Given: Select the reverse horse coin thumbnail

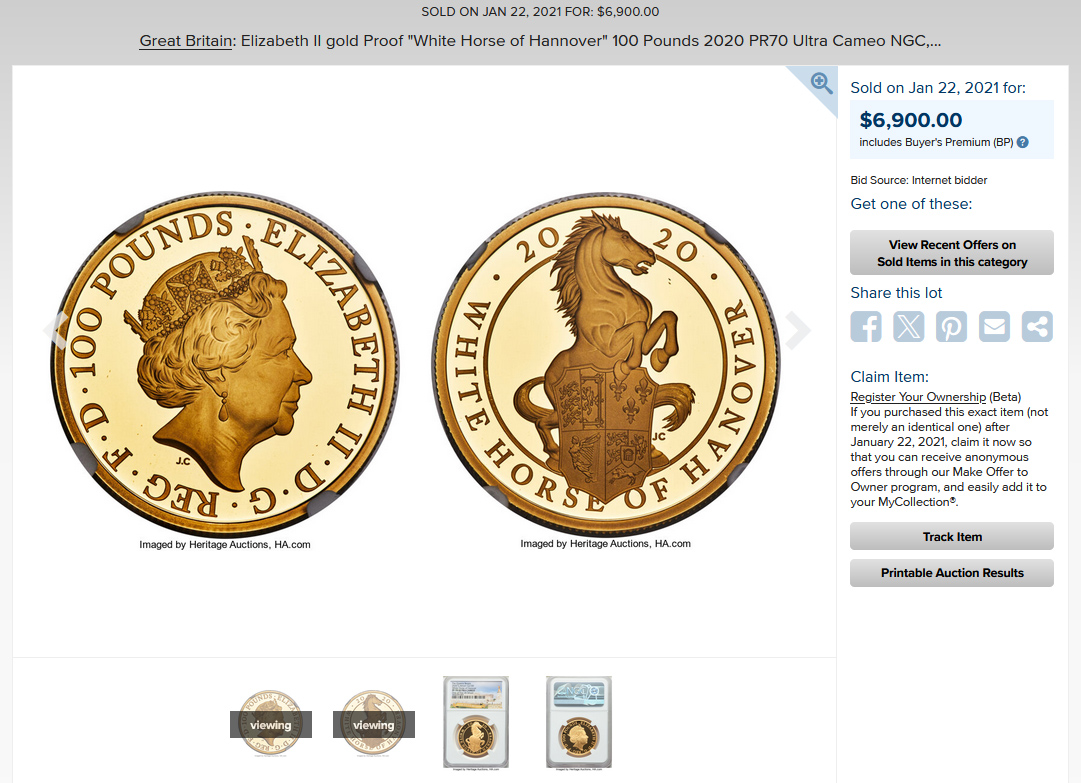Looking at the screenshot, I should click(x=374, y=723).
